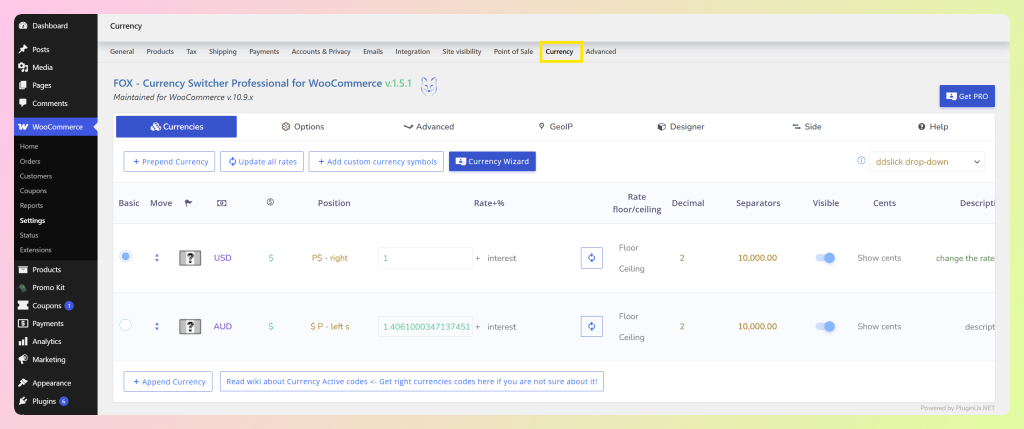Click the Get PRO button
1024x429 pixels.
click(967, 96)
